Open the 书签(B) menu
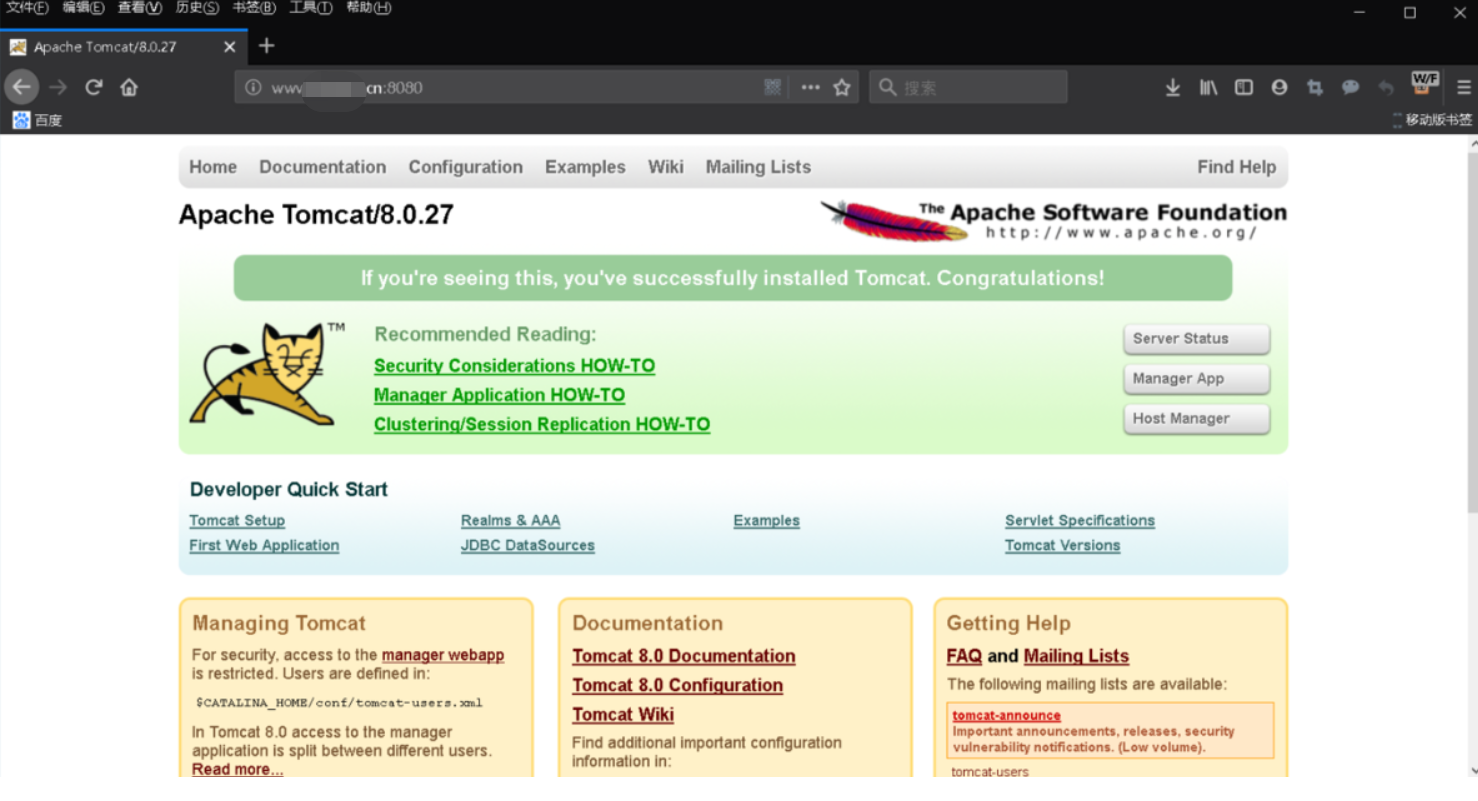 tap(254, 8)
